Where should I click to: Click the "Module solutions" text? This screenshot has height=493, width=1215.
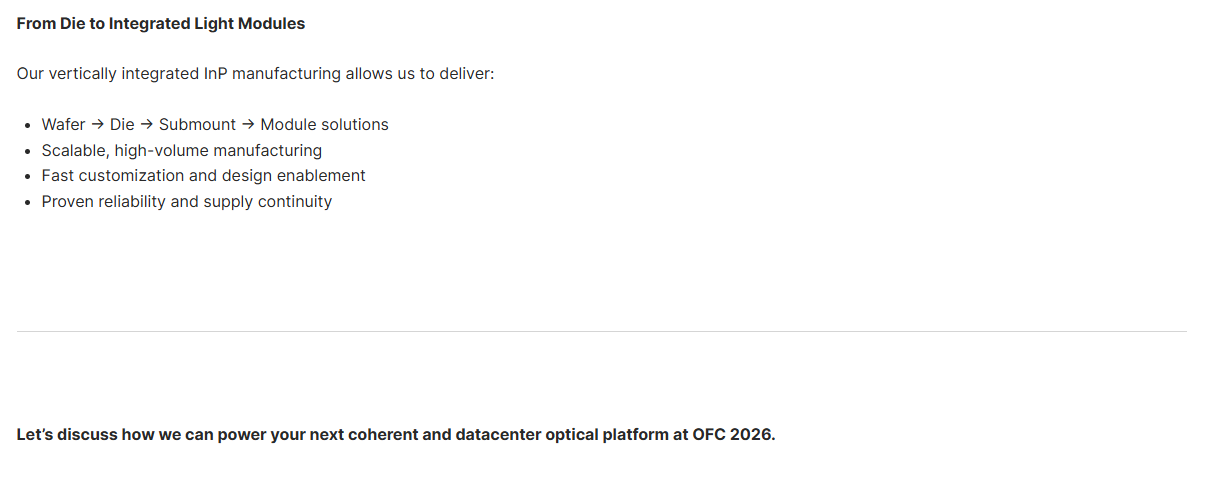pos(324,125)
